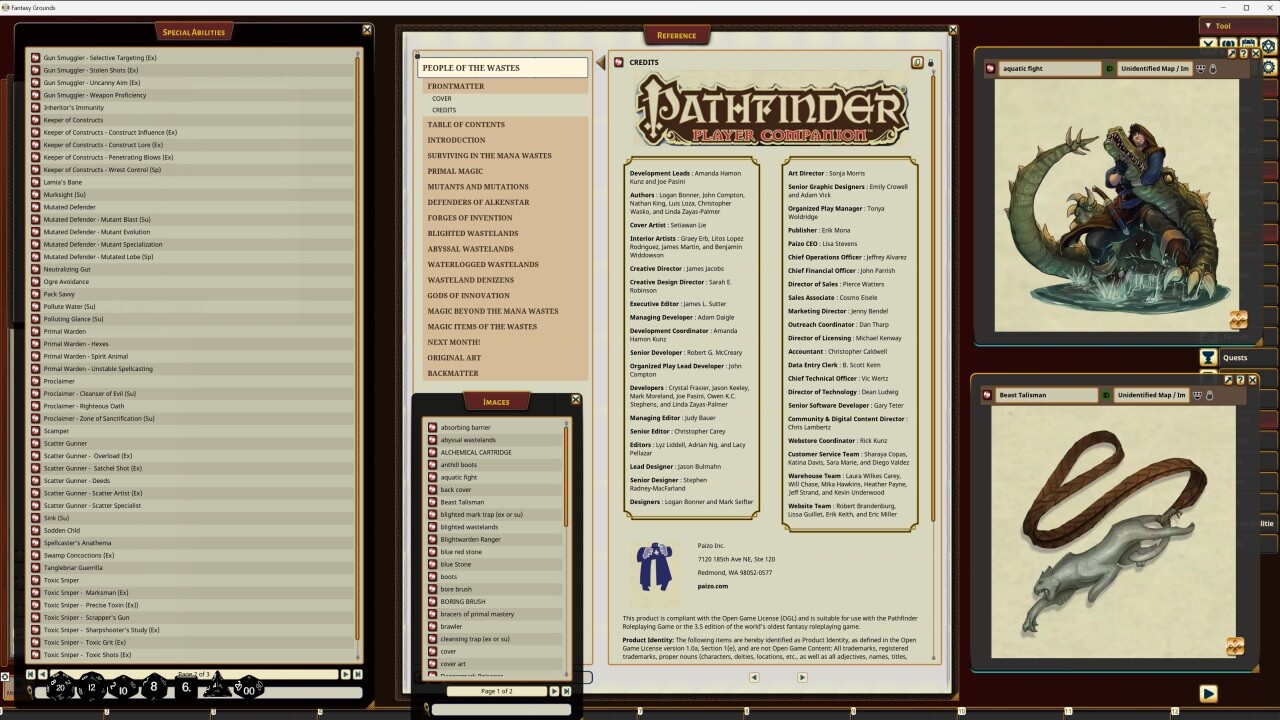Expand the Primal Magic chapter

click(x=455, y=171)
